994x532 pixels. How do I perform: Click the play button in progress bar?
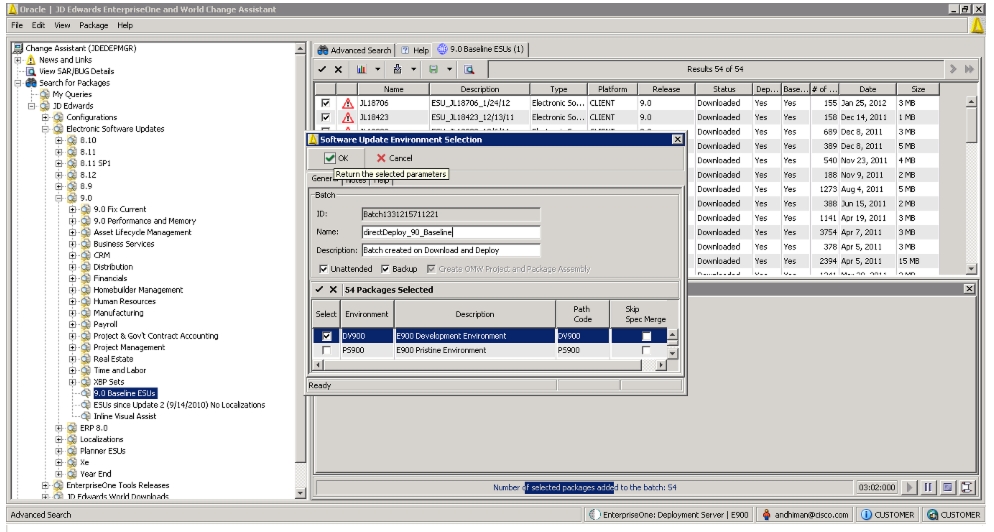coord(910,487)
